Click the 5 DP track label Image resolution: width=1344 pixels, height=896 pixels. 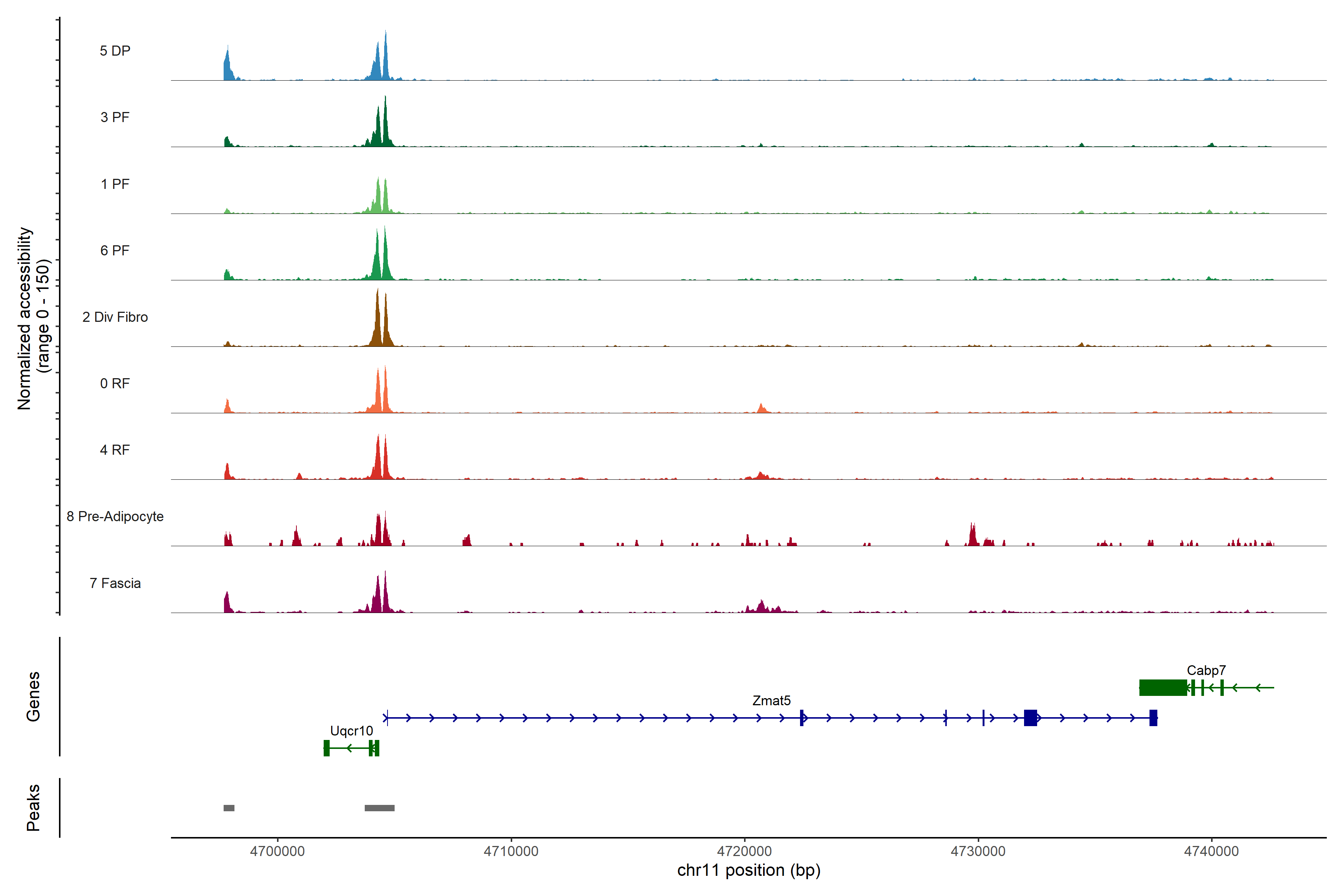click(x=115, y=51)
